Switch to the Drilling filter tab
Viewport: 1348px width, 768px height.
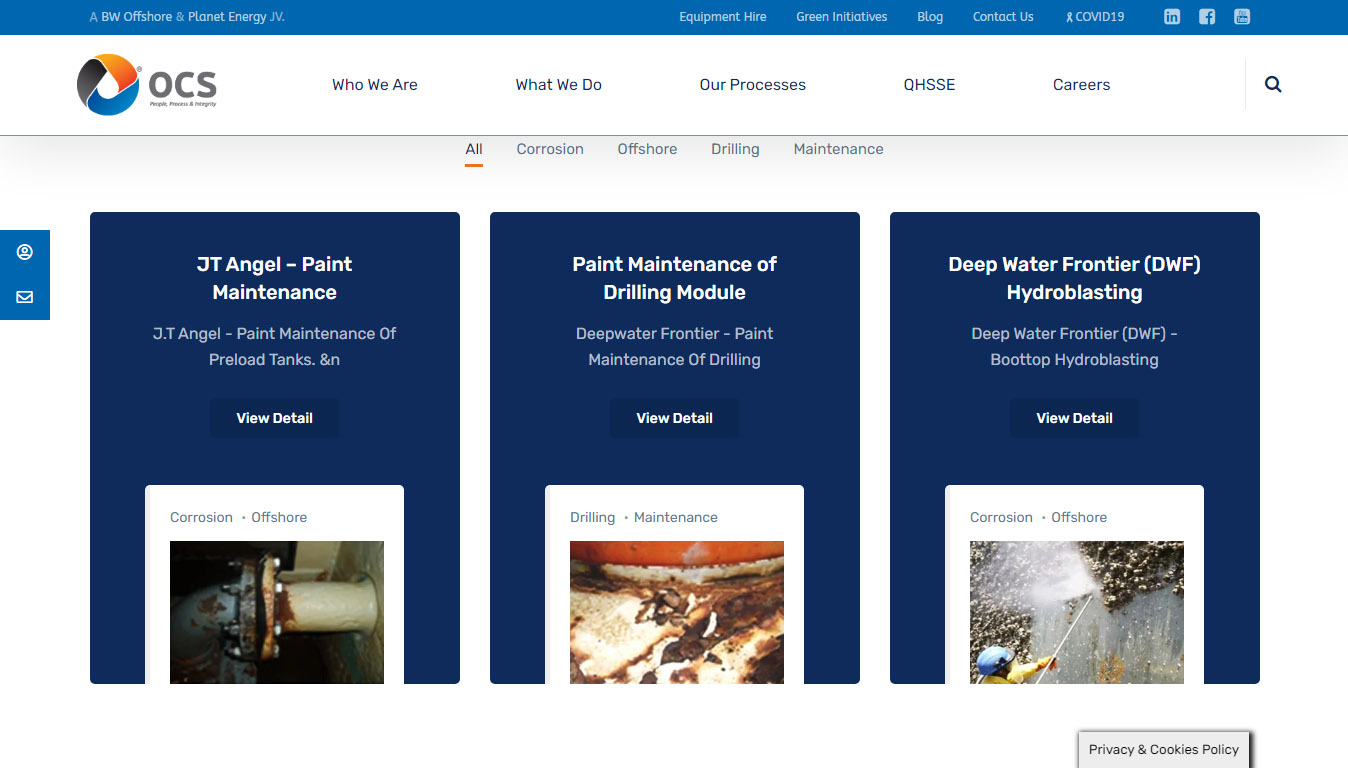tap(735, 148)
